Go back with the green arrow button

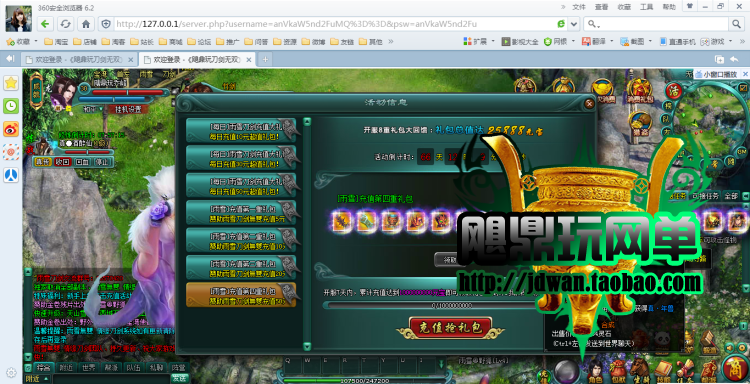coord(45,24)
